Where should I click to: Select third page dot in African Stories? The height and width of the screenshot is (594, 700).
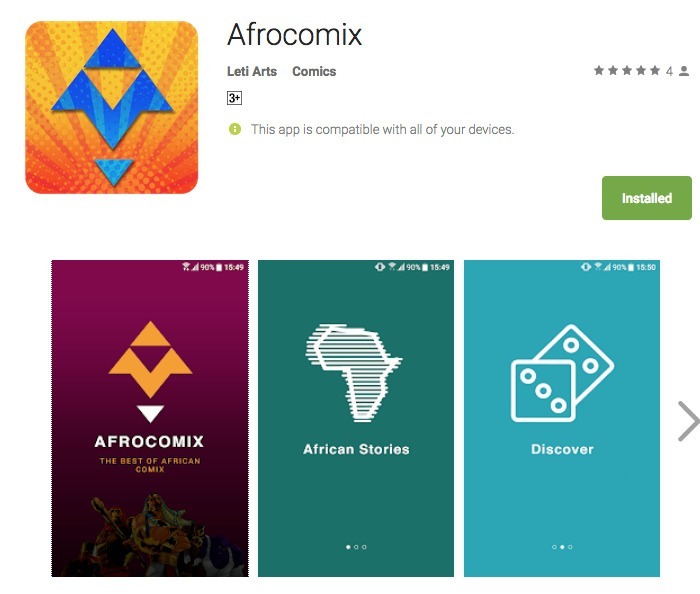click(x=364, y=547)
